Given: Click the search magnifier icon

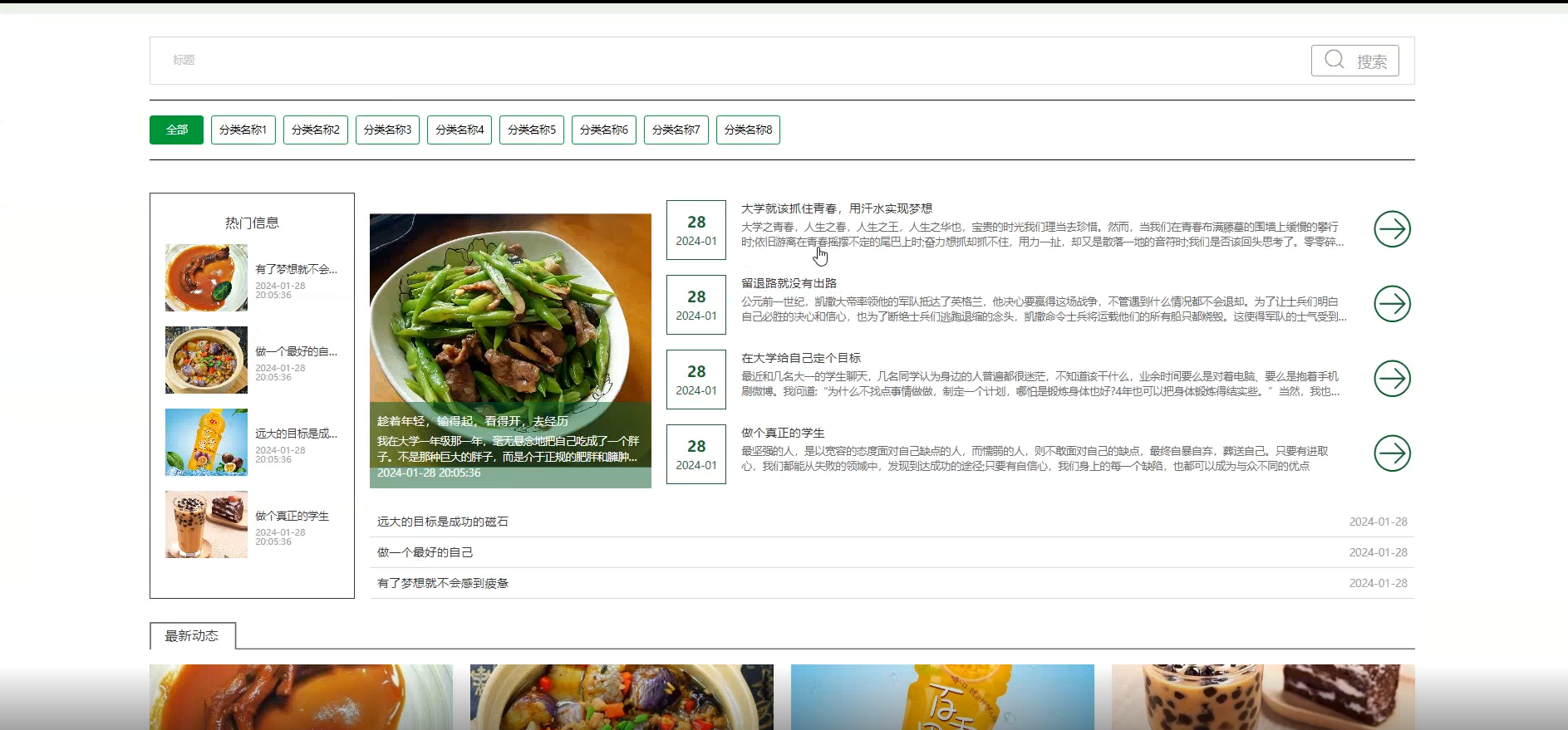Looking at the screenshot, I should [x=1335, y=60].
